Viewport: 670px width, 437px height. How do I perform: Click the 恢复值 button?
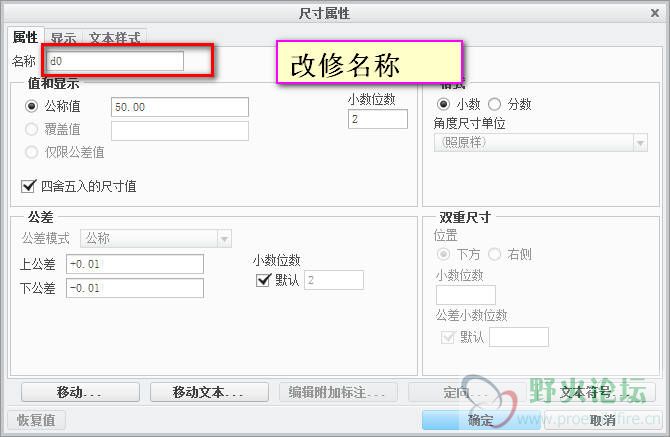(x=37, y=420)
